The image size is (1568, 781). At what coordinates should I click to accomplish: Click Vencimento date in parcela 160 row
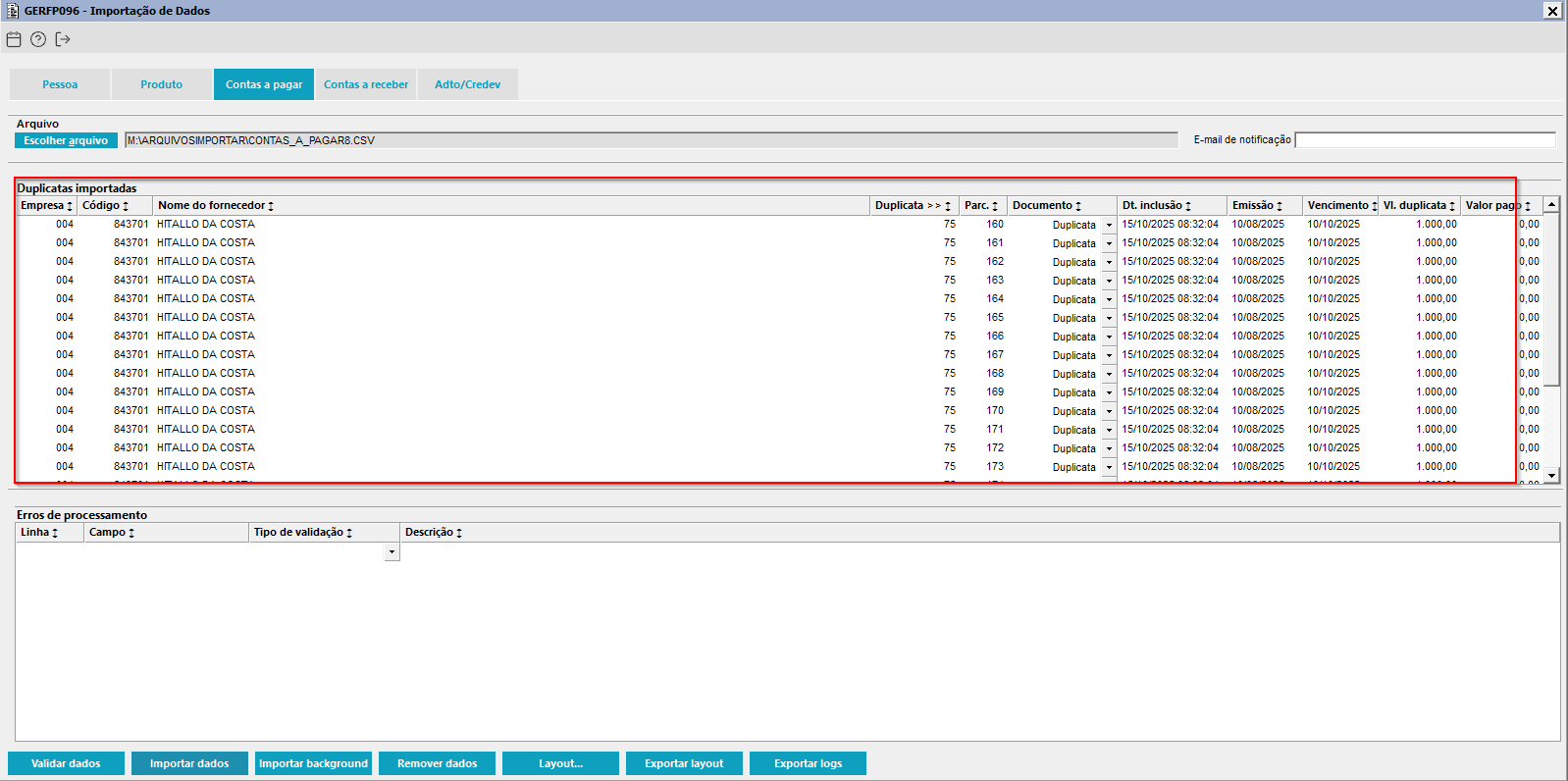pos(1333,225)
